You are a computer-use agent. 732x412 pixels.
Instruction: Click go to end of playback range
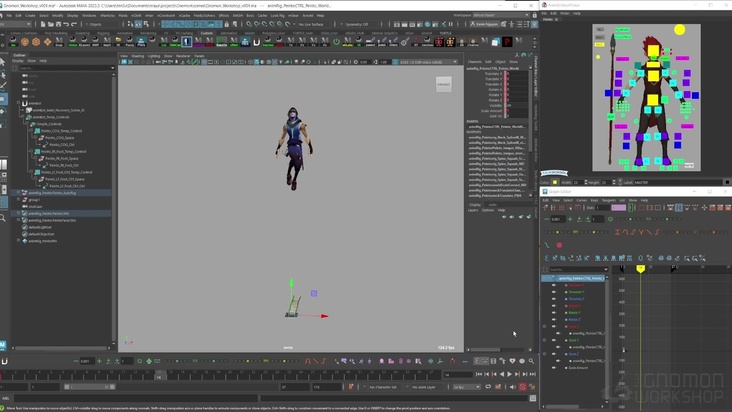(533, 374)
